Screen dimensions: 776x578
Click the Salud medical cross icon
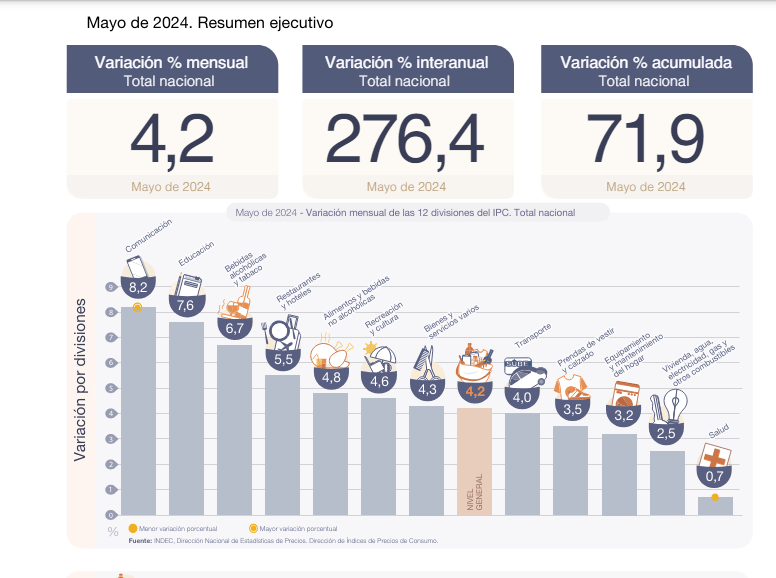714,459
